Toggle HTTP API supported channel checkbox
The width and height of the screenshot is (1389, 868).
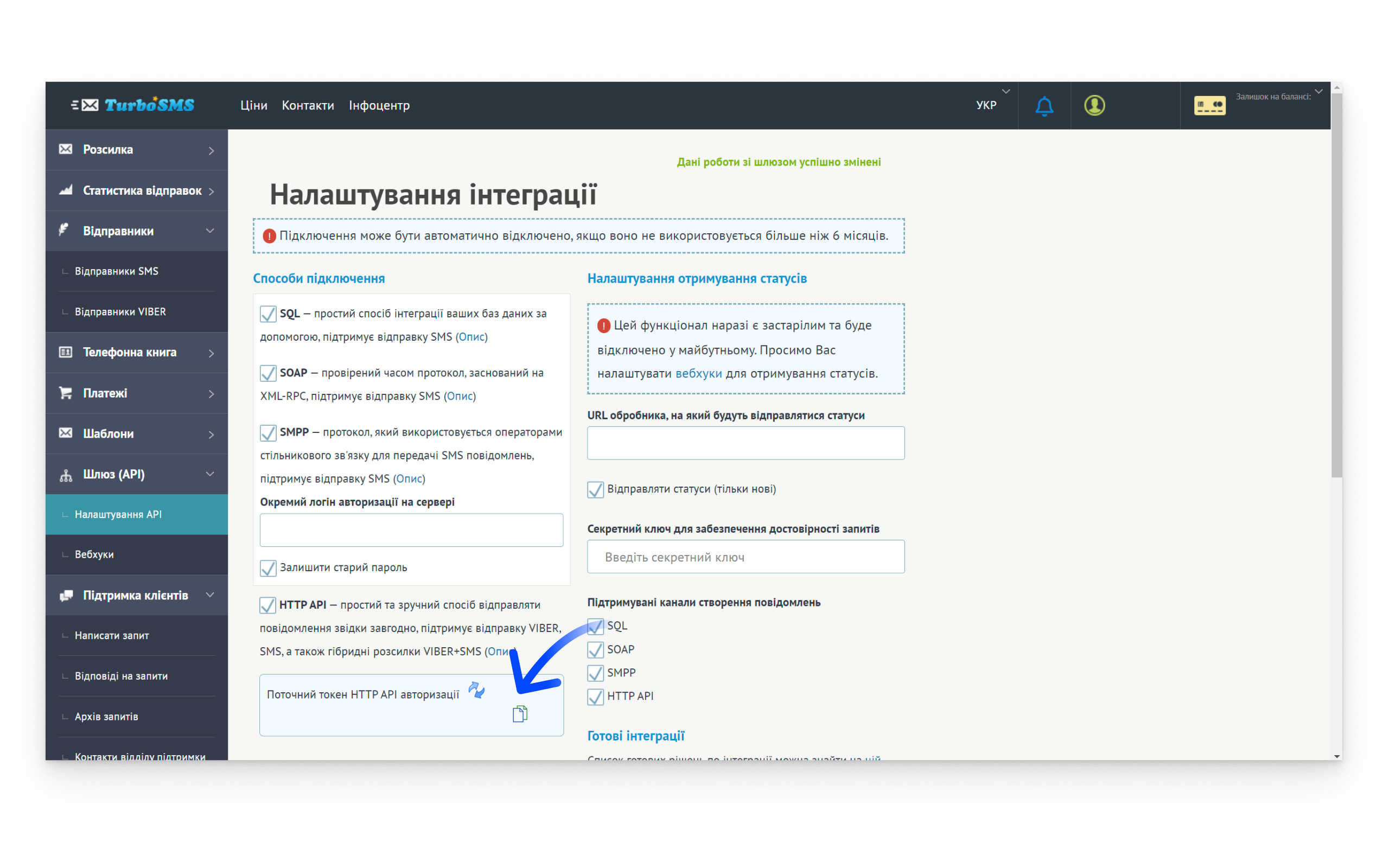(595, 697)
